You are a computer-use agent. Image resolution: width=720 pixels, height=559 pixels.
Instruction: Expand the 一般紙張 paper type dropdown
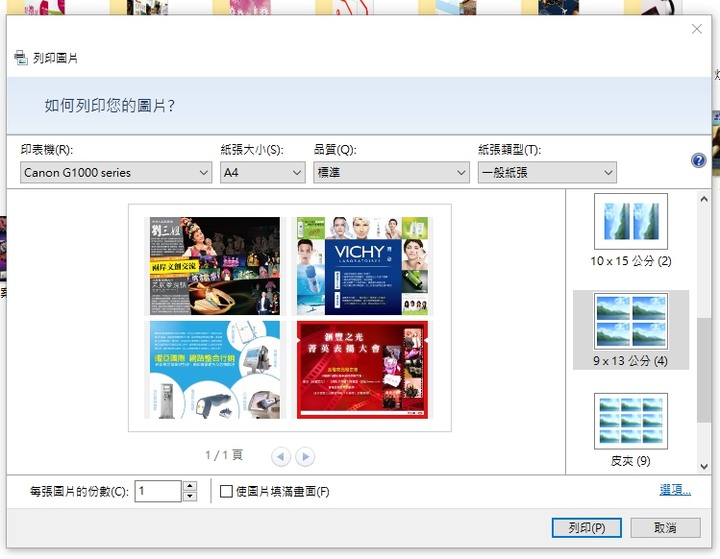[x=547, y=173]
